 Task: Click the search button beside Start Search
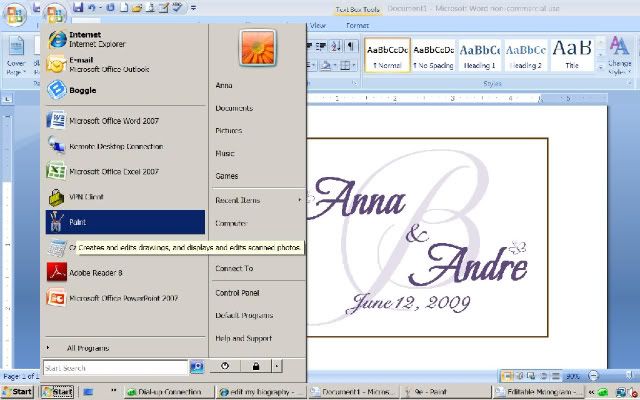point(197,367)
